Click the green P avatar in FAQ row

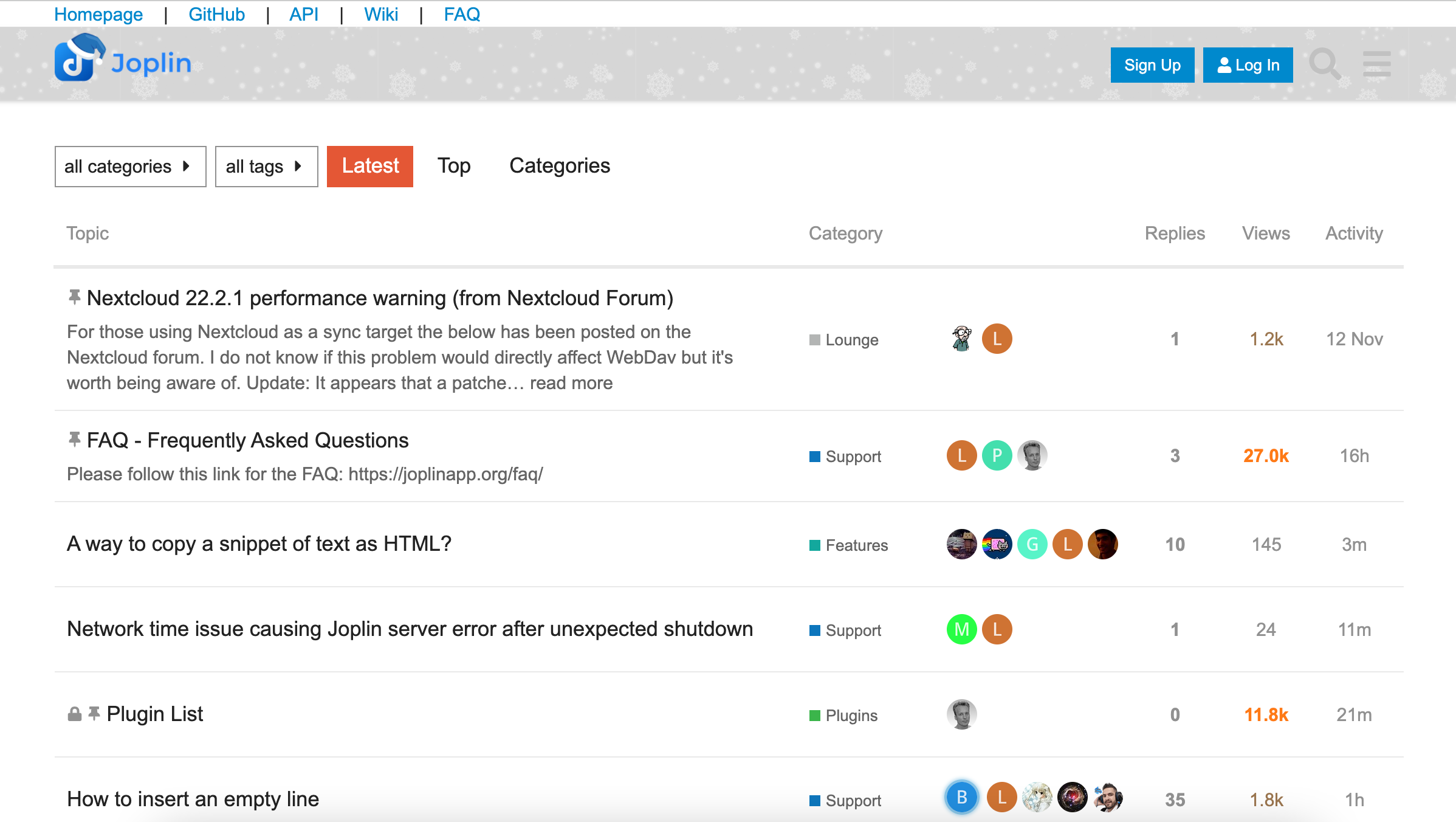pyautogui.click(x=997, y=455)
